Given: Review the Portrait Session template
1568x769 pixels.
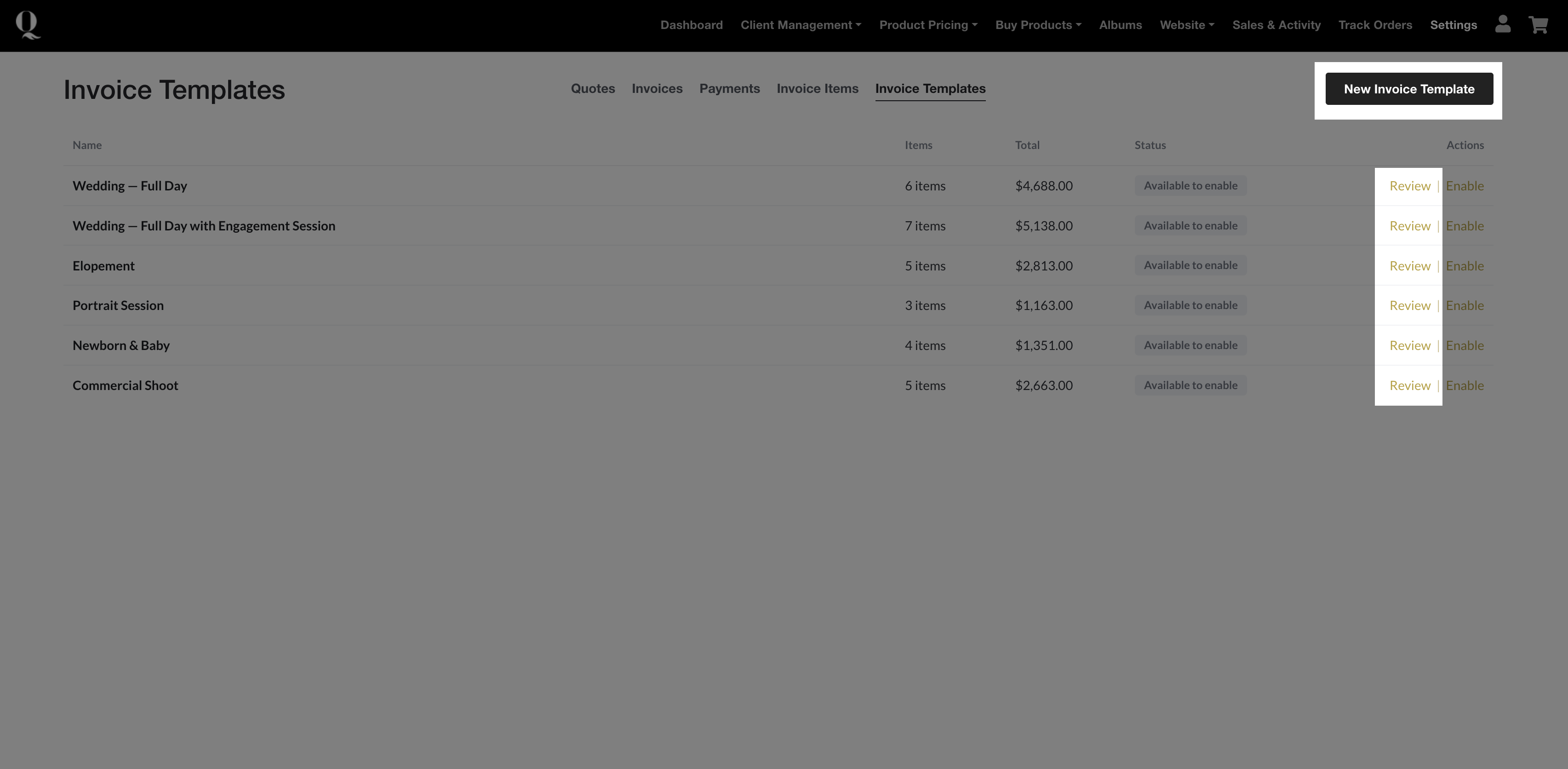Looking at the screenshot, I should point(1409,306).
